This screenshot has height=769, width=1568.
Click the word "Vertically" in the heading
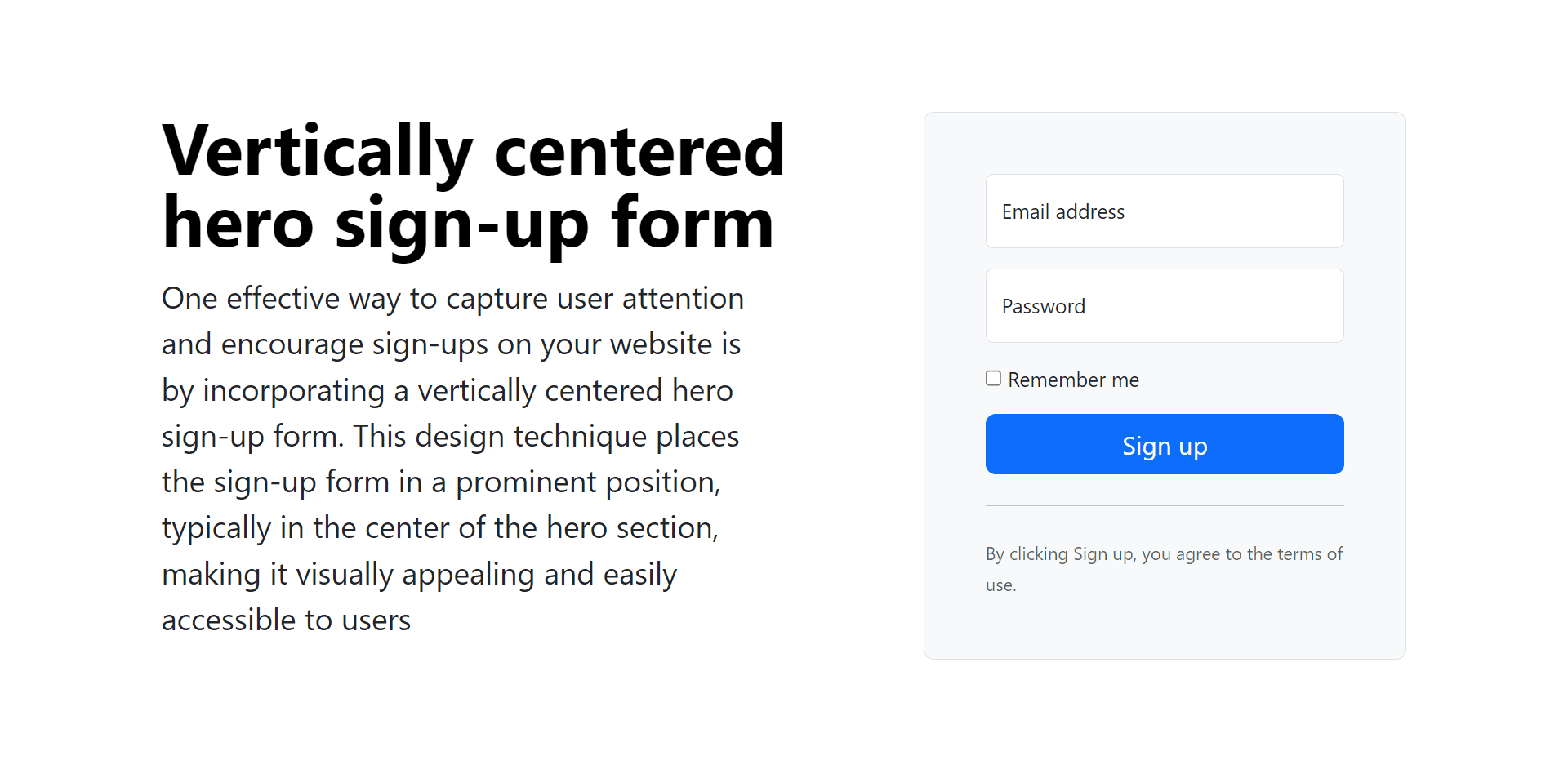(x=317, y=152)
